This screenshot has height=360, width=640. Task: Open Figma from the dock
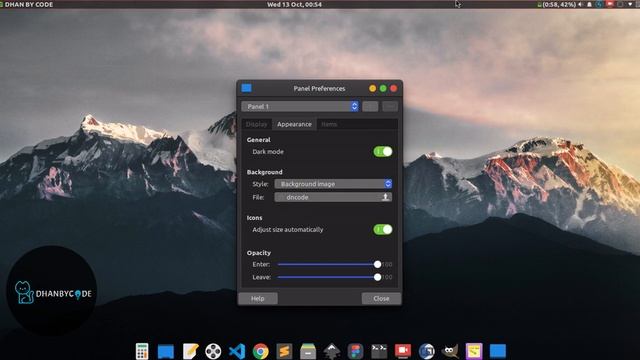pyautogui.click(x=355, y=351)
